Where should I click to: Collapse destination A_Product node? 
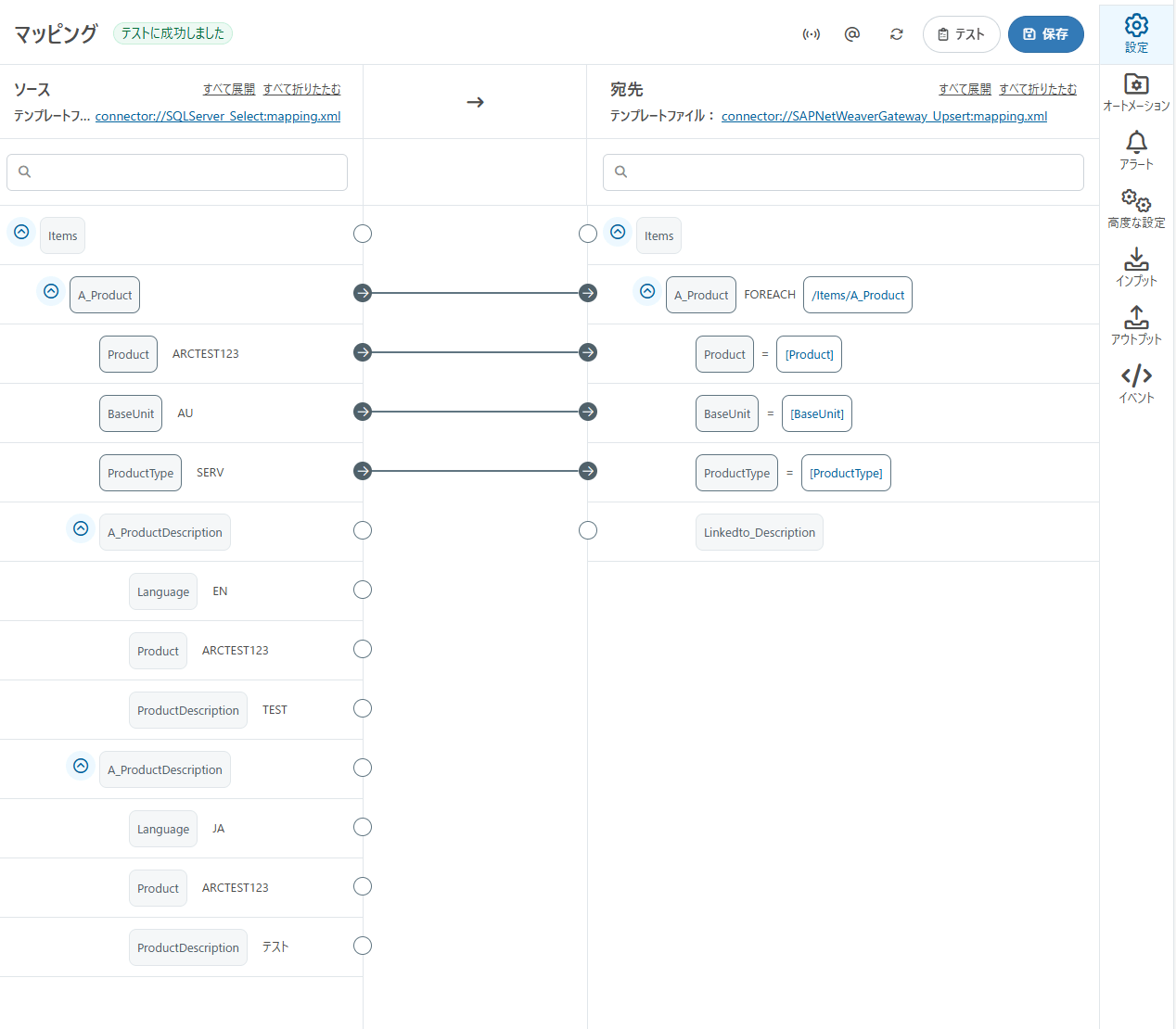coord(647,291)
